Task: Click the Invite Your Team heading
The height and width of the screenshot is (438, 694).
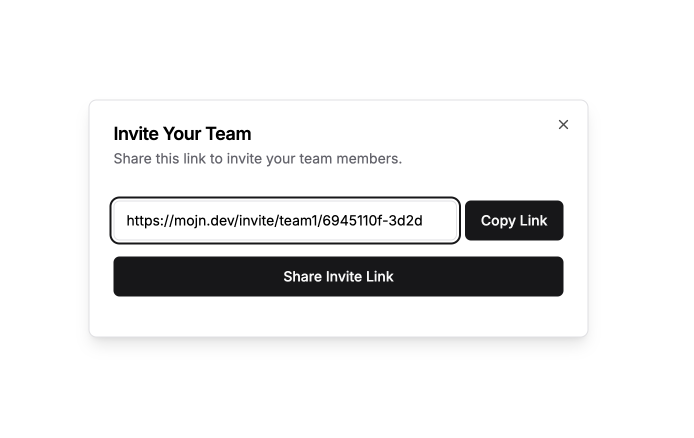Action: (x=182, y=134)
